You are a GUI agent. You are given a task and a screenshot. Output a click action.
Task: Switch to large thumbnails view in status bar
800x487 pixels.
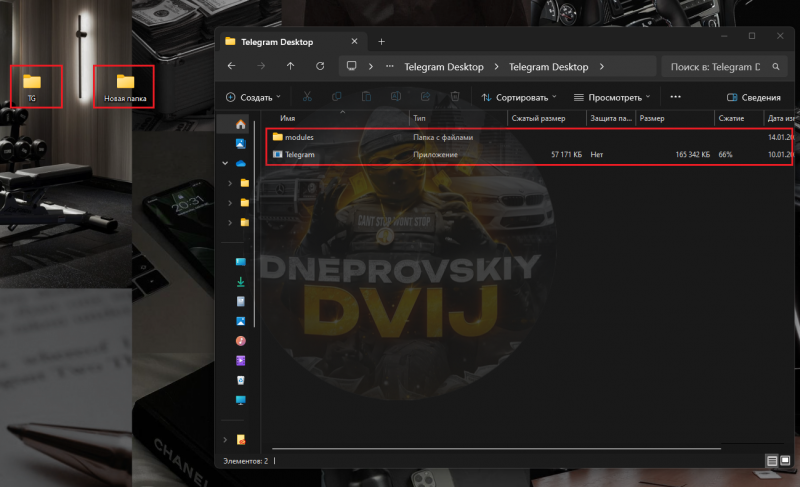pos(785,461)
